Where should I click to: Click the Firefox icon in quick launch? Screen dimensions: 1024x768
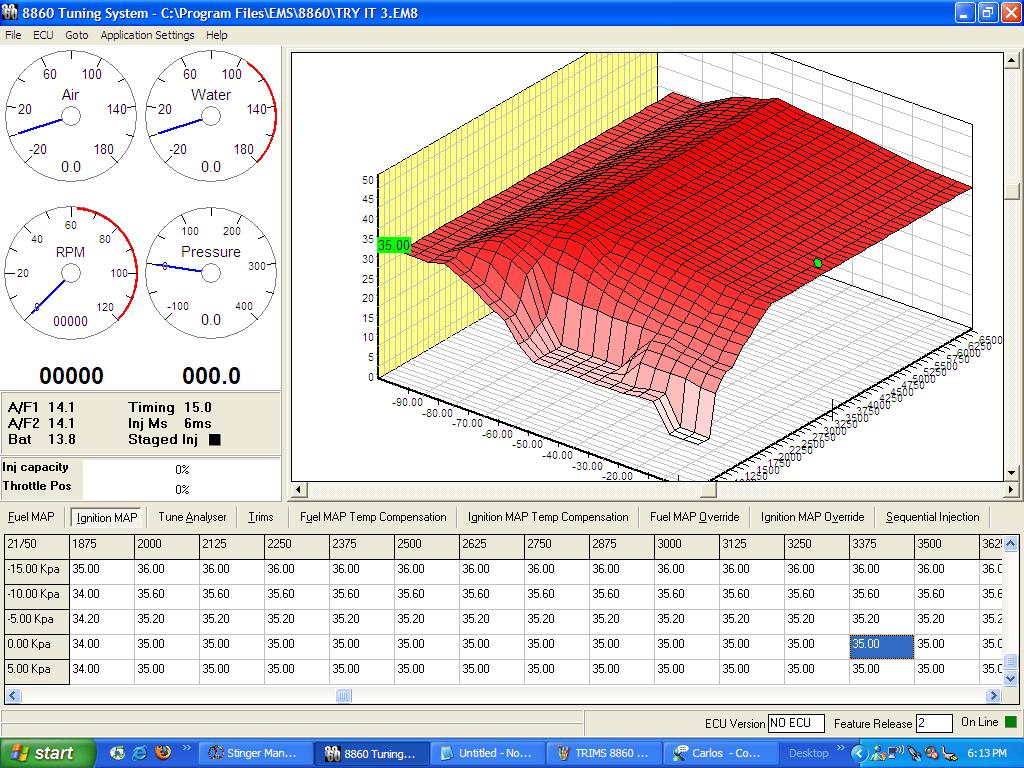coord(163,753)
